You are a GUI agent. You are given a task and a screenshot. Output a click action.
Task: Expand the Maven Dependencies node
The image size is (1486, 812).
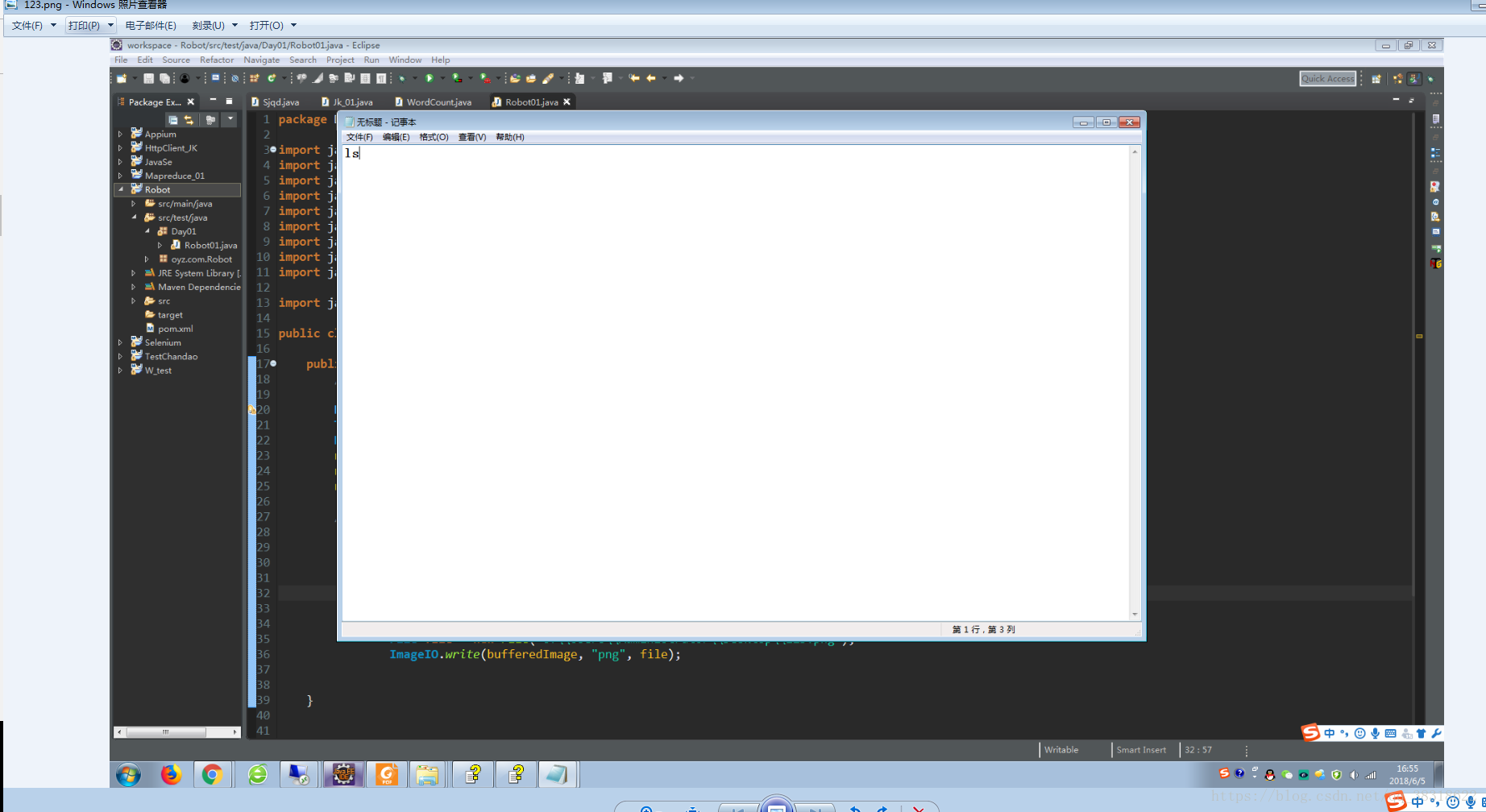point(134,287)
